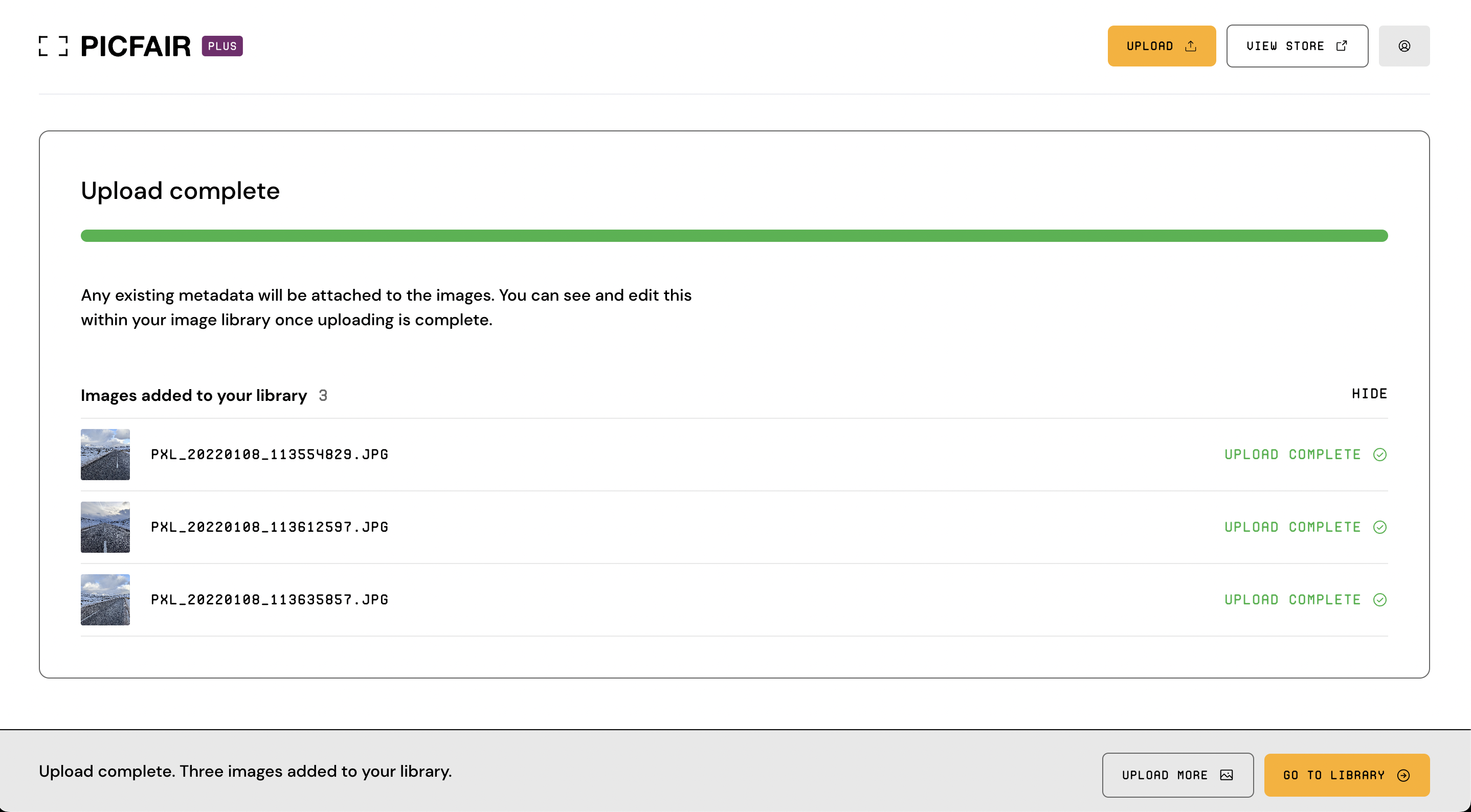Open thumbnail for PXL_20220108_113612597.JPG
The height and width of the screenshot is (812, 1471).
(x=105, y=527)
